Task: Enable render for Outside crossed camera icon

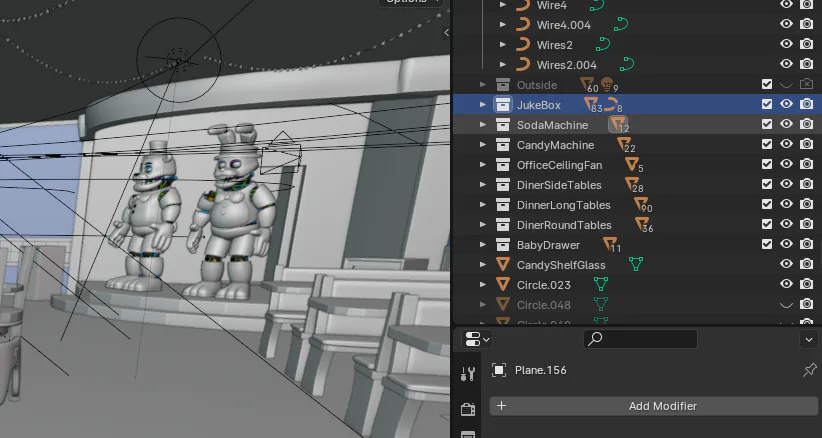Action: 806,84
